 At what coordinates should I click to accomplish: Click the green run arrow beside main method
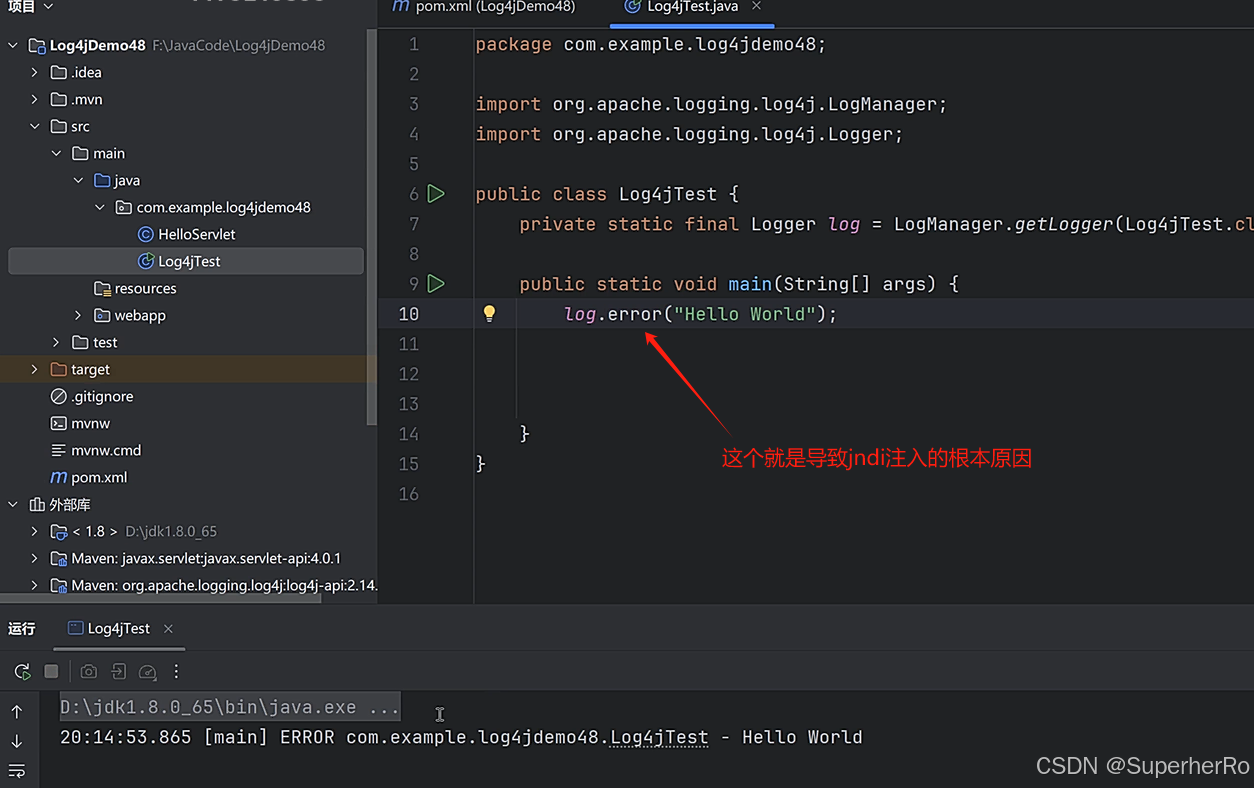[436, 284]
